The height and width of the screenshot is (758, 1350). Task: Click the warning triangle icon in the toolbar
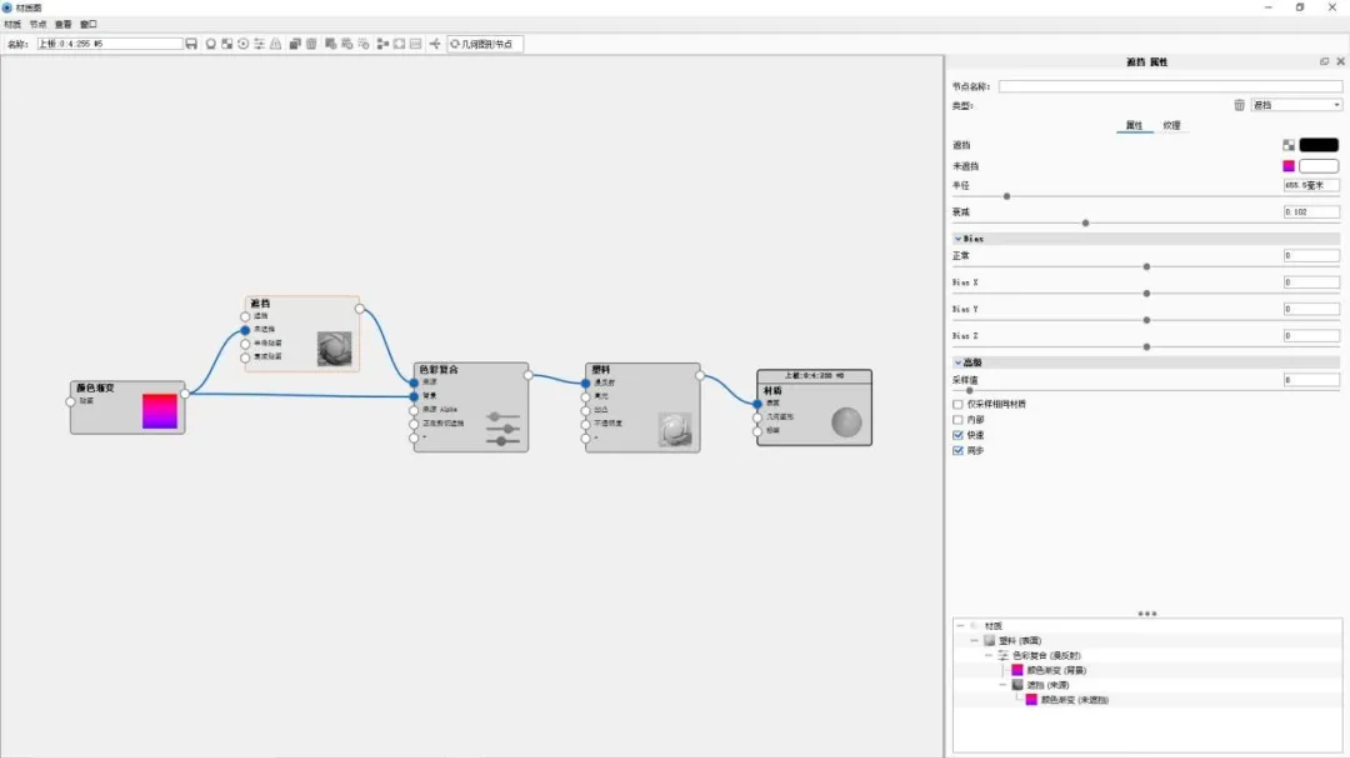(x=276, y=44)
